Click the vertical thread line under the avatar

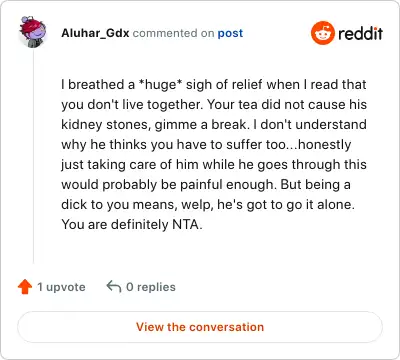(x=33, y=157)
